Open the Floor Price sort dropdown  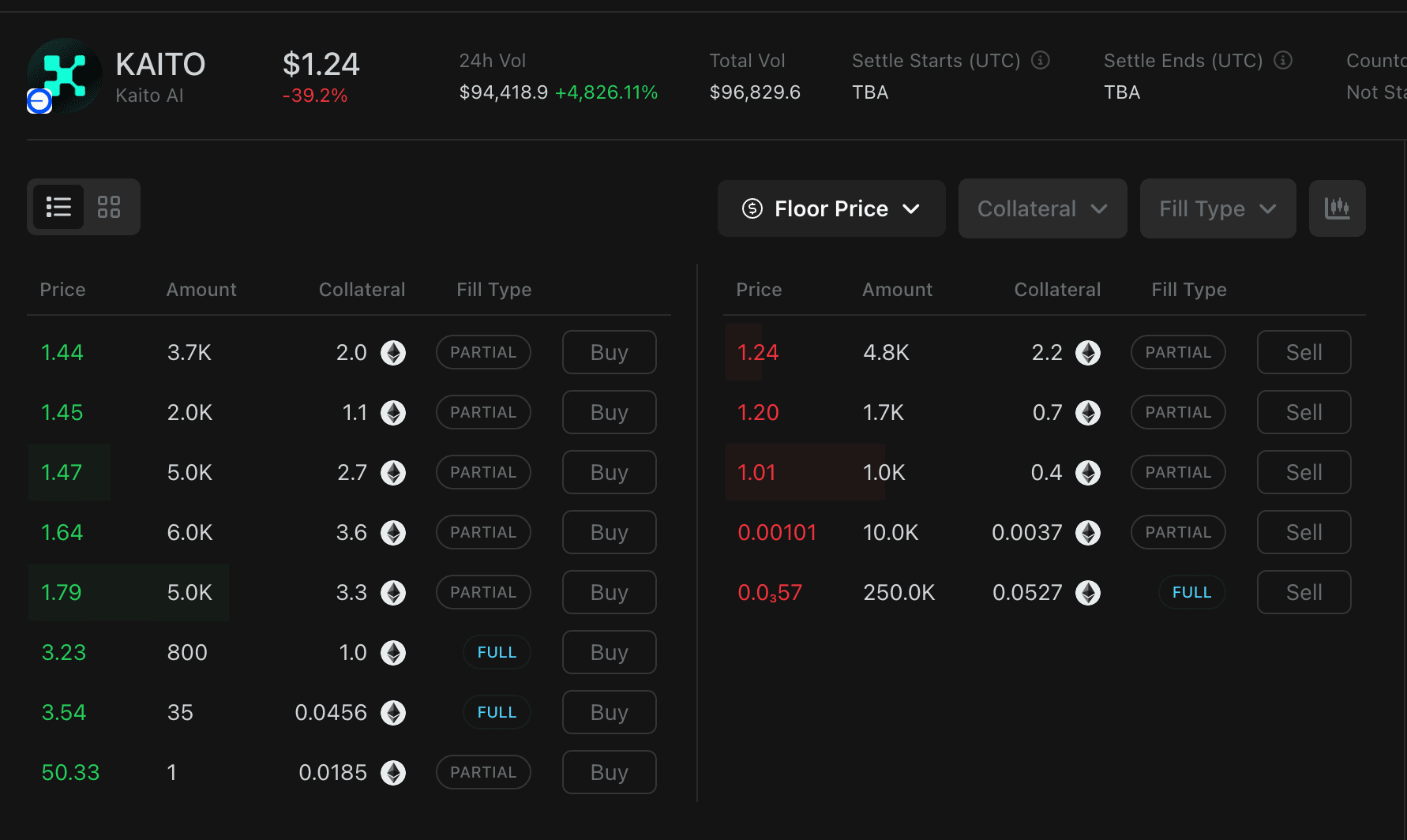point(831,208)
